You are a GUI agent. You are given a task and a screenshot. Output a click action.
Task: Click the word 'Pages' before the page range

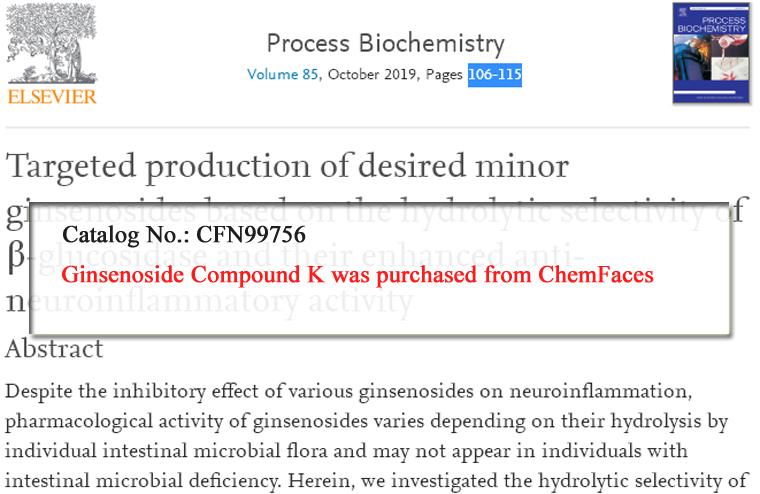pos(444,75)
